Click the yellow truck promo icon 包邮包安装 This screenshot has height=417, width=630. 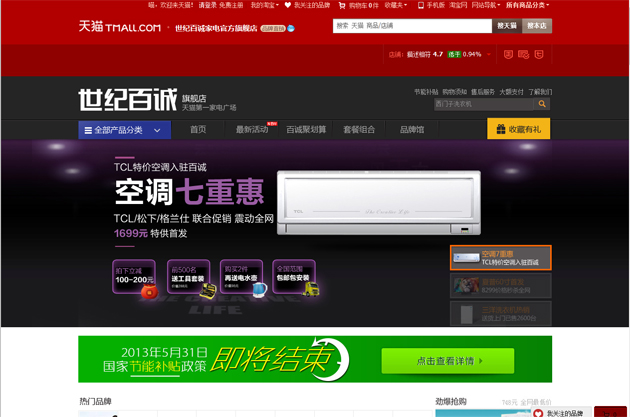311,289
